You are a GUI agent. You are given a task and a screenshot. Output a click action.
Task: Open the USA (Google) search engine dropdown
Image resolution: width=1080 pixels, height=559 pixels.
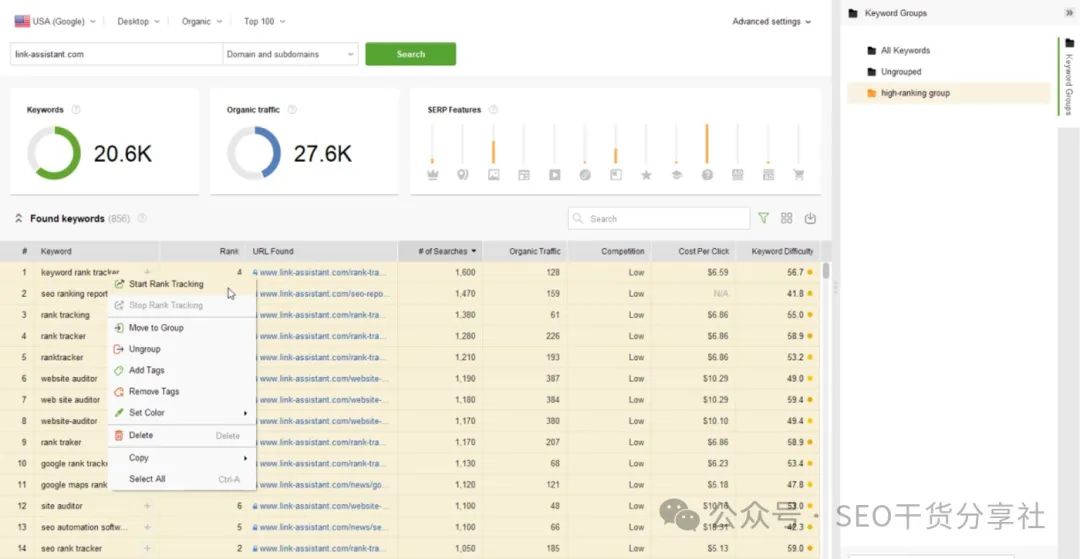[55, 21]
